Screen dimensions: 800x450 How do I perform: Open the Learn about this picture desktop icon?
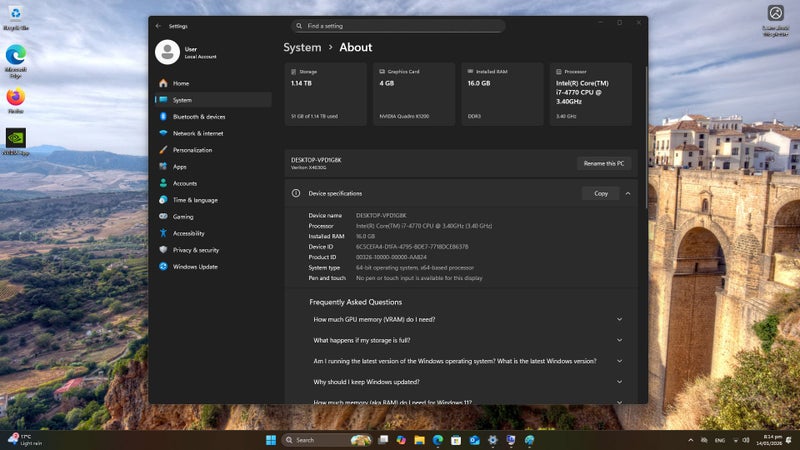point(776,20)
